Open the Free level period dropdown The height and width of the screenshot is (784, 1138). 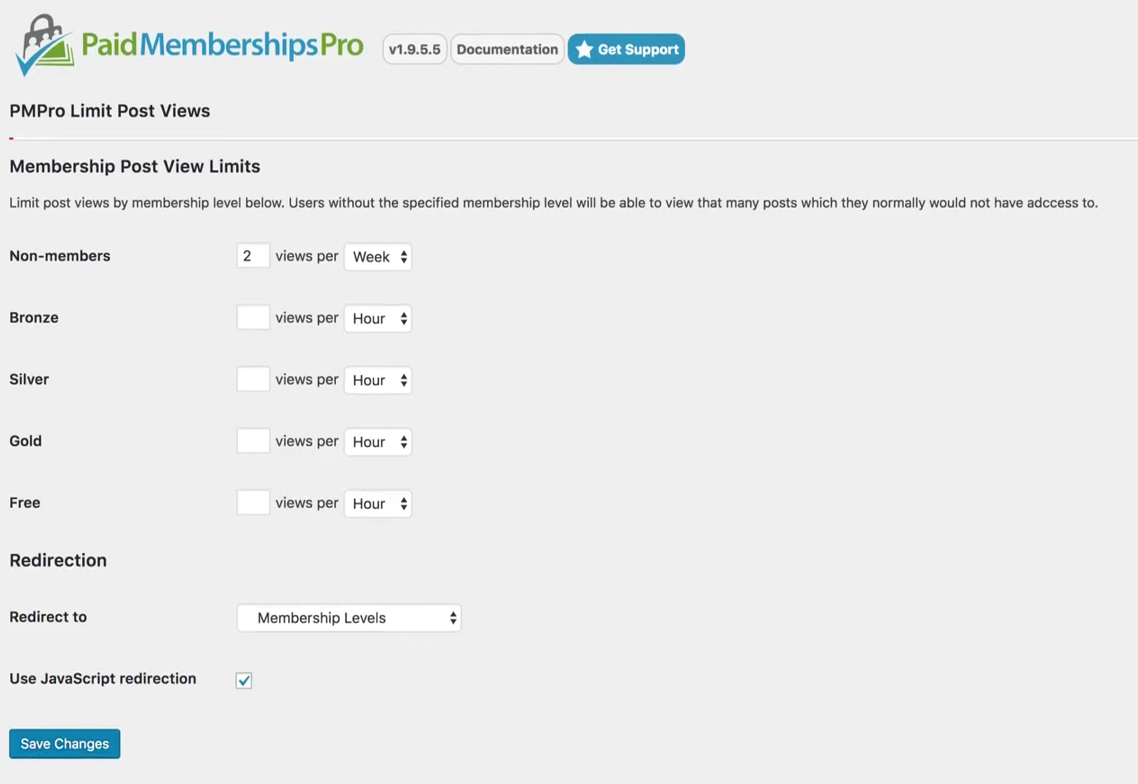(x=378, y=504)
